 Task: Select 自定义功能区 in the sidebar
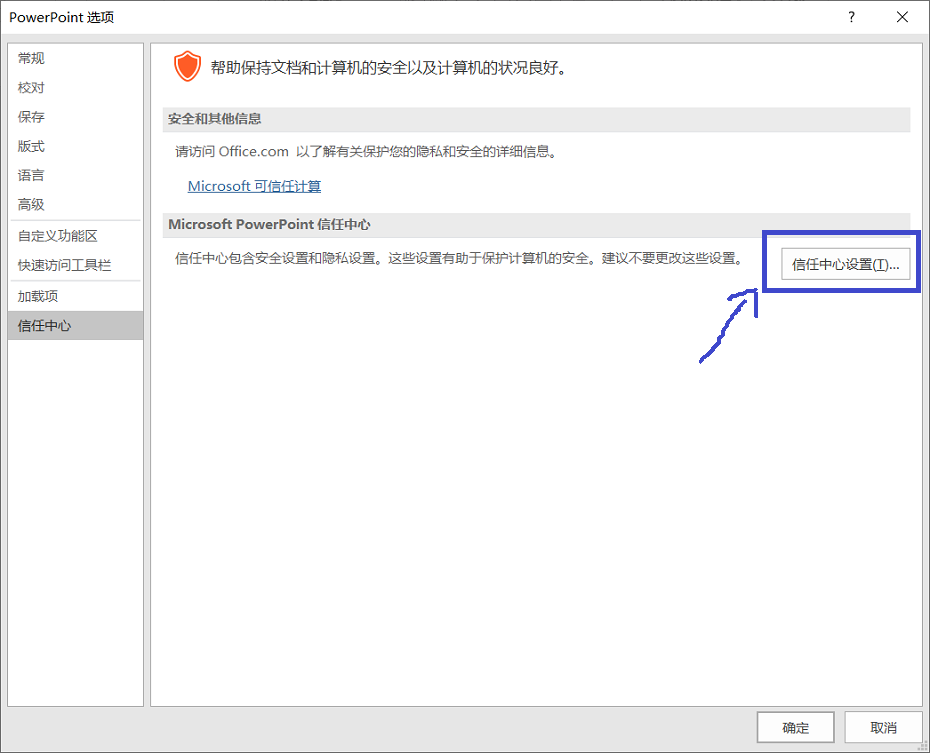75,236
